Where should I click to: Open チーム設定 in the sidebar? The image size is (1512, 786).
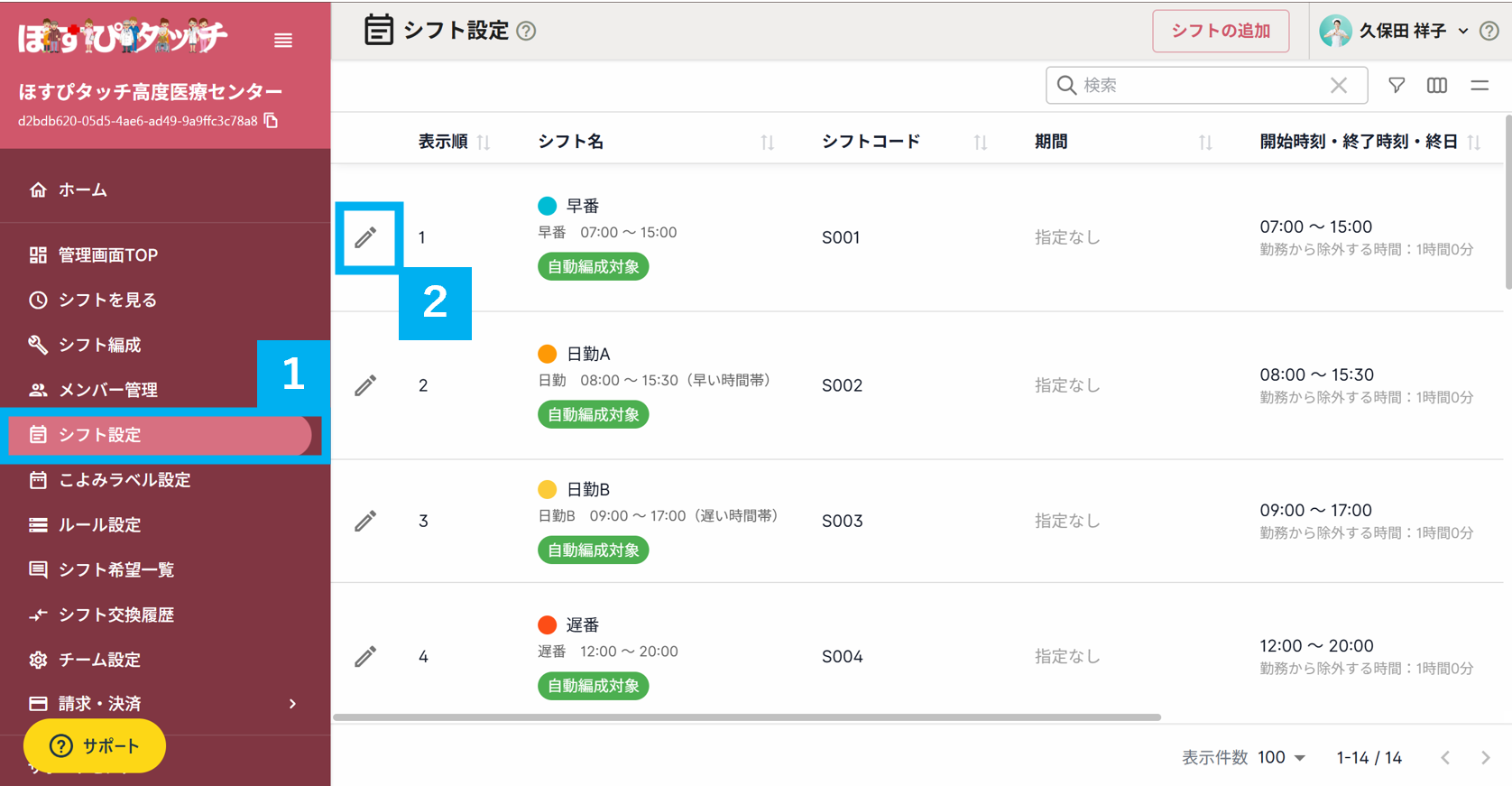click(x=165, y=660)
